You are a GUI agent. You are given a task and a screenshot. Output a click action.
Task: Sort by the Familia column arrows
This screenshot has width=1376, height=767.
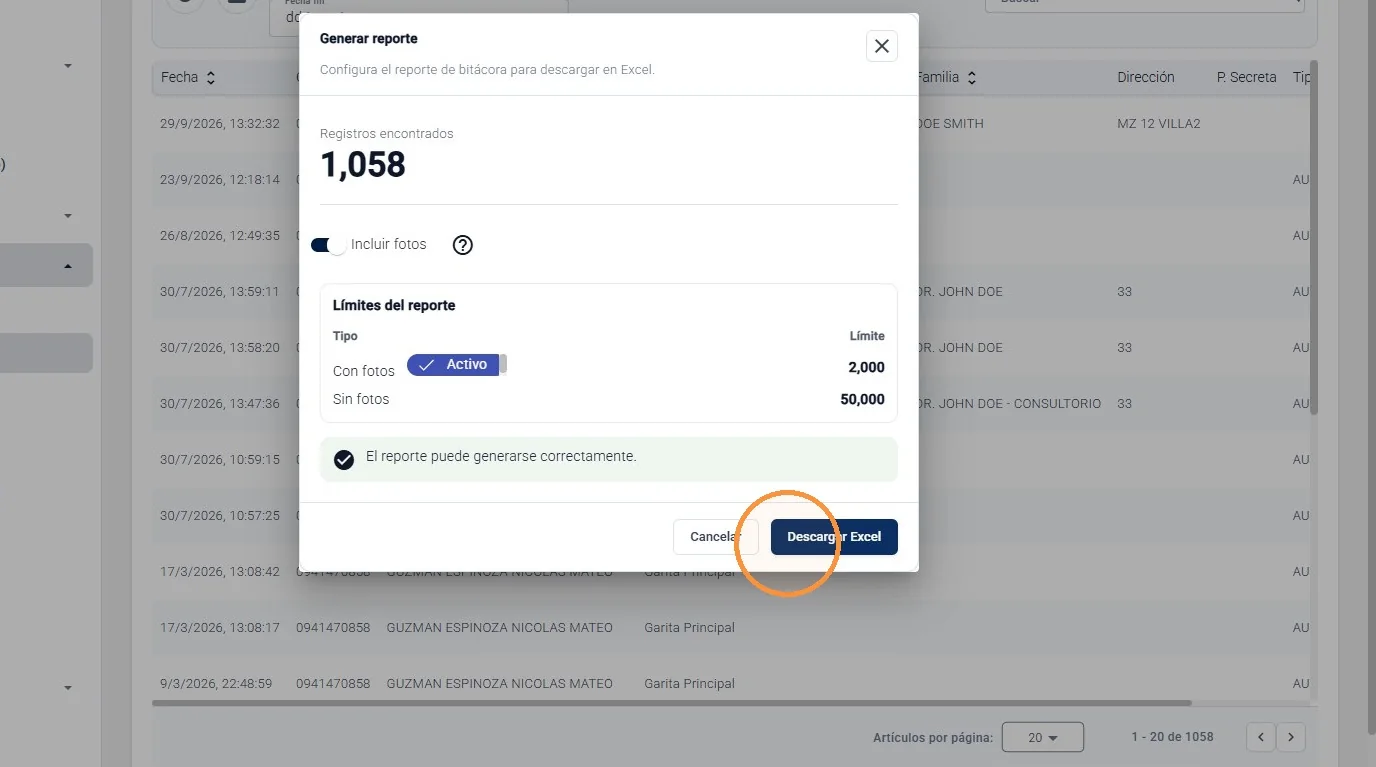pyautogui.click(x=971, y=78)
